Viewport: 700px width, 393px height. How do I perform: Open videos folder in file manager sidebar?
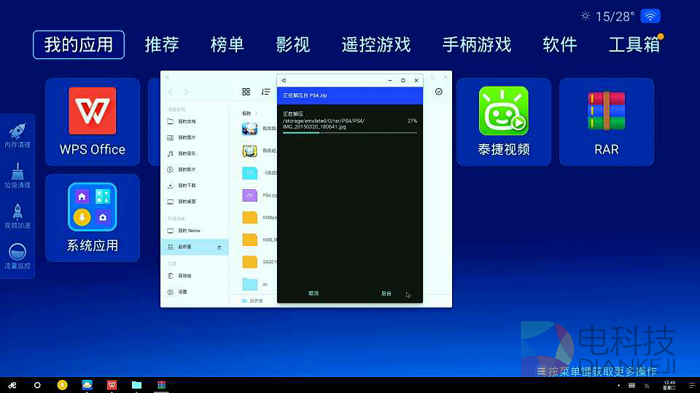[195, 170]
